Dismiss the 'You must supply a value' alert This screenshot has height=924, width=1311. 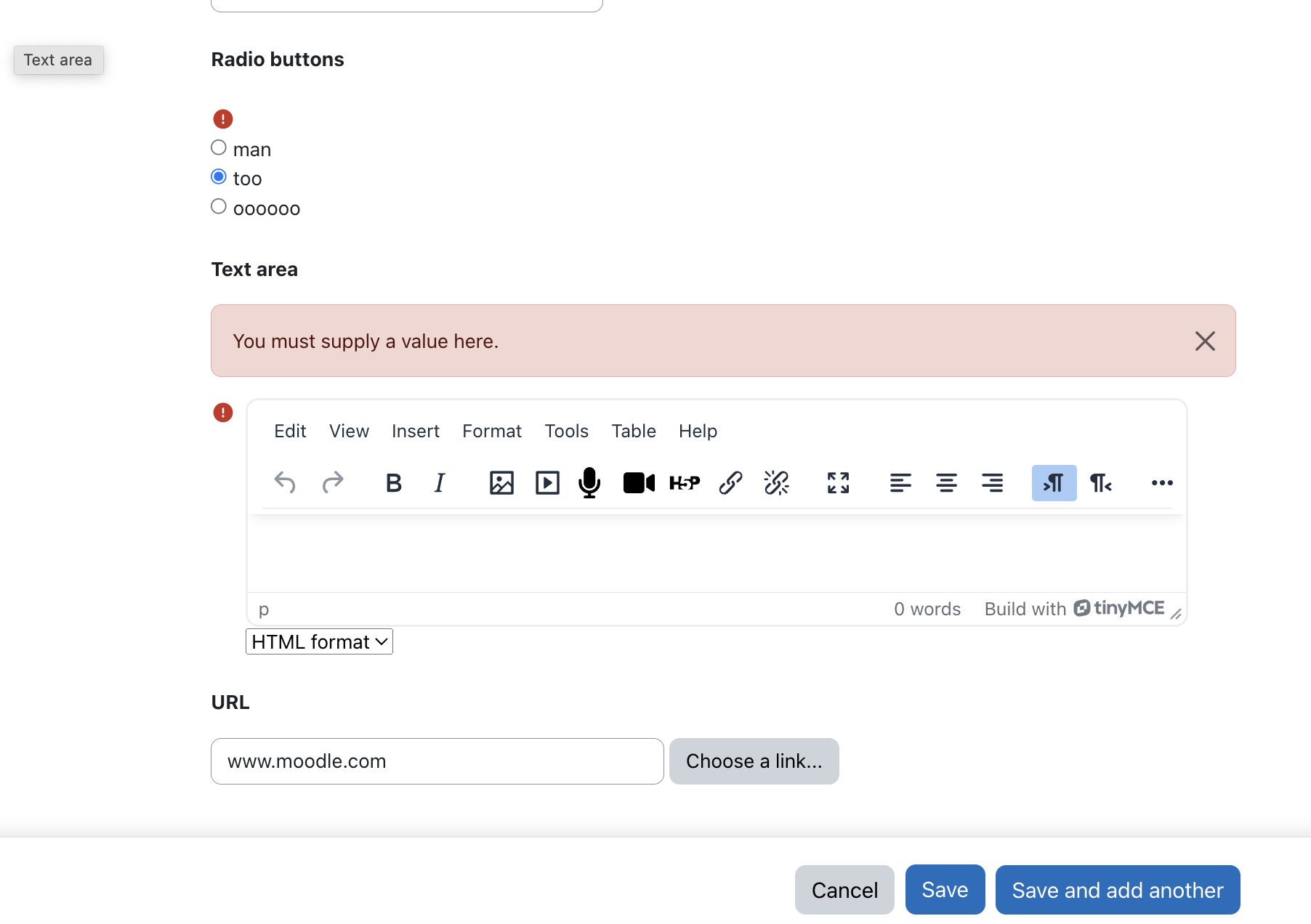tap(1205, 341)
